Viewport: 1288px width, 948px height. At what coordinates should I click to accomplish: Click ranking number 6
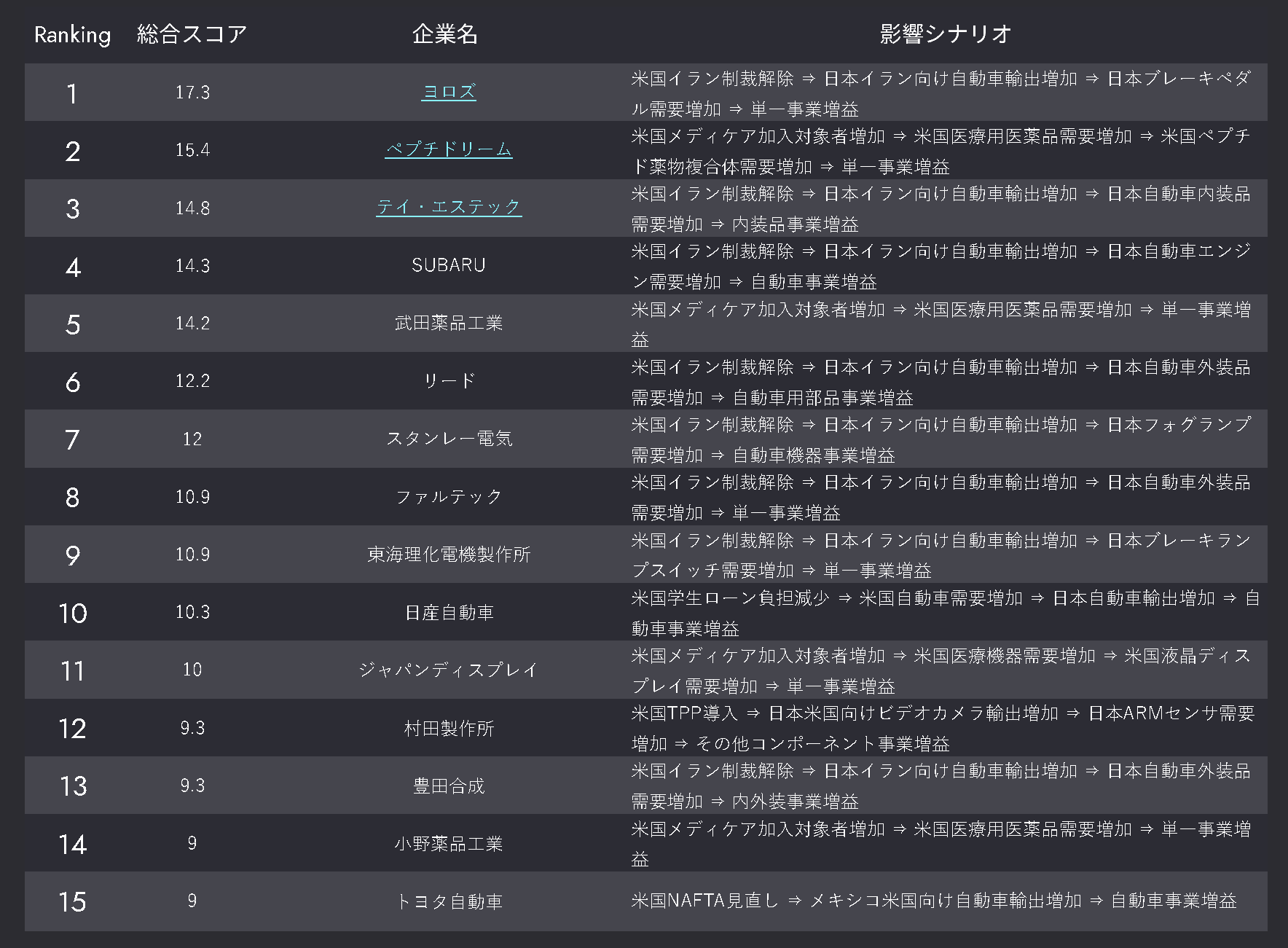(72, 382)
